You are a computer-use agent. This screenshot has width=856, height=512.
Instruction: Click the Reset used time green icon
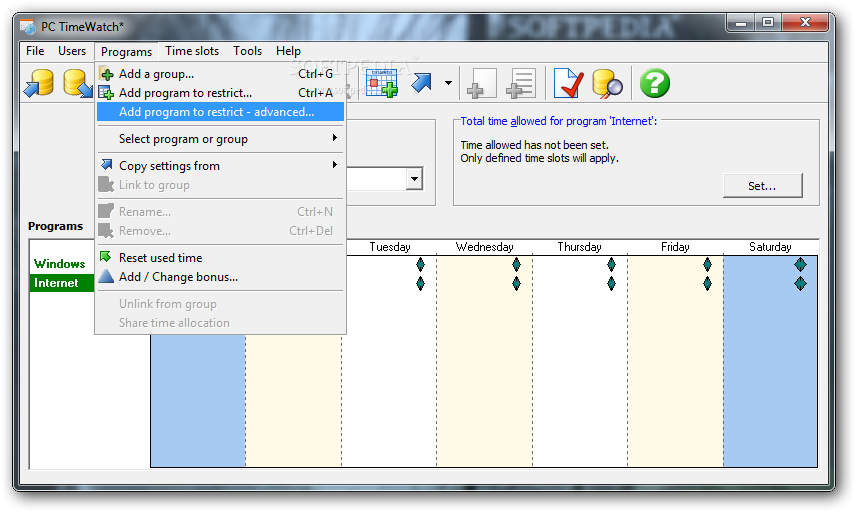[106, 257]
